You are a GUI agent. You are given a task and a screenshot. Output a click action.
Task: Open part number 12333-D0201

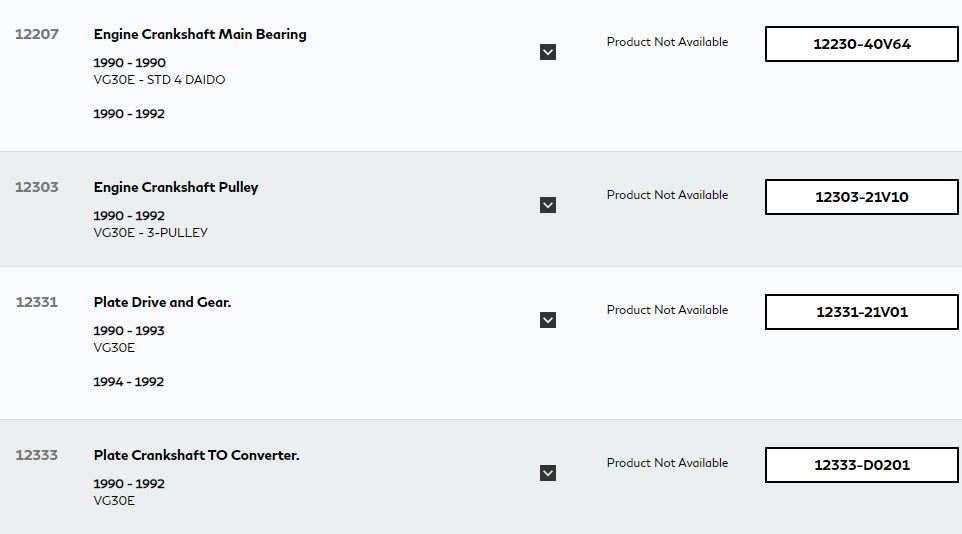pyautogui.click(x=861, y=465)
